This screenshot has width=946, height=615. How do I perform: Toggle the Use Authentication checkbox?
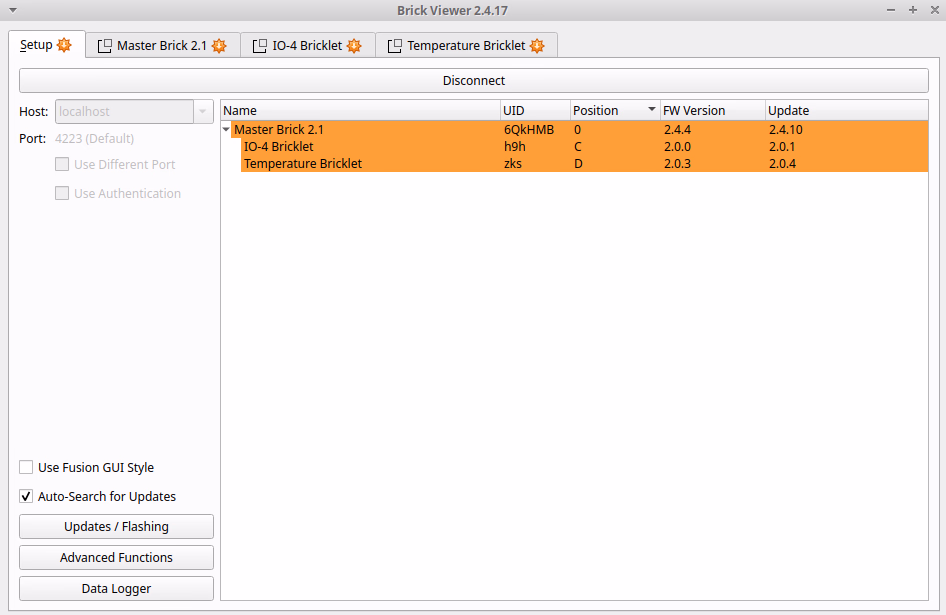point(62,193)
